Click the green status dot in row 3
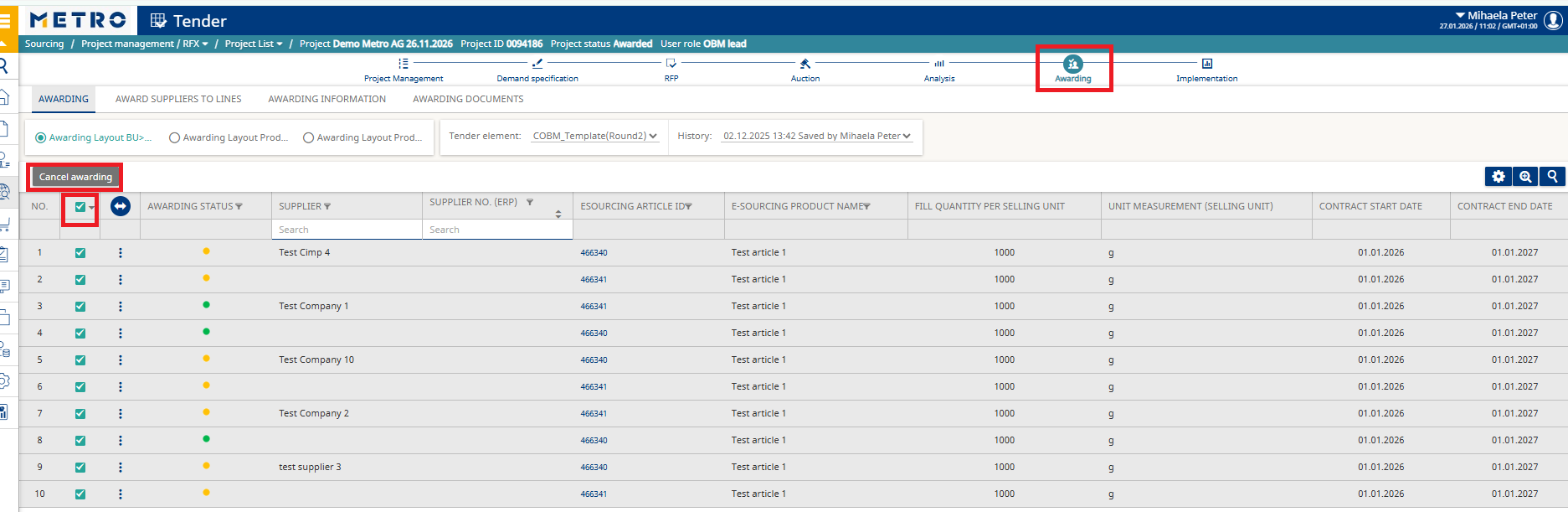Viewport: 1568px width, 512px height. (206, 305)
